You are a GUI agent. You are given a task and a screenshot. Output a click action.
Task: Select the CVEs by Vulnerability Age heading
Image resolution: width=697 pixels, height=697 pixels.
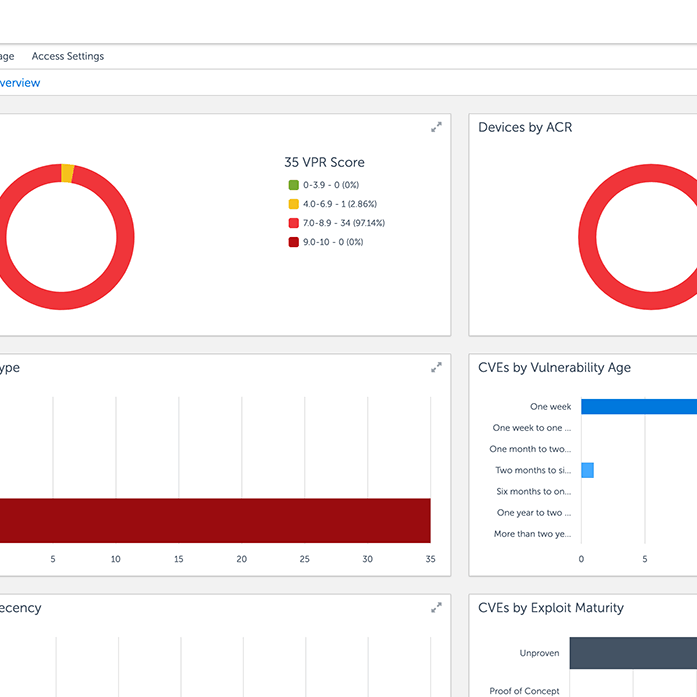pos(554,367)
